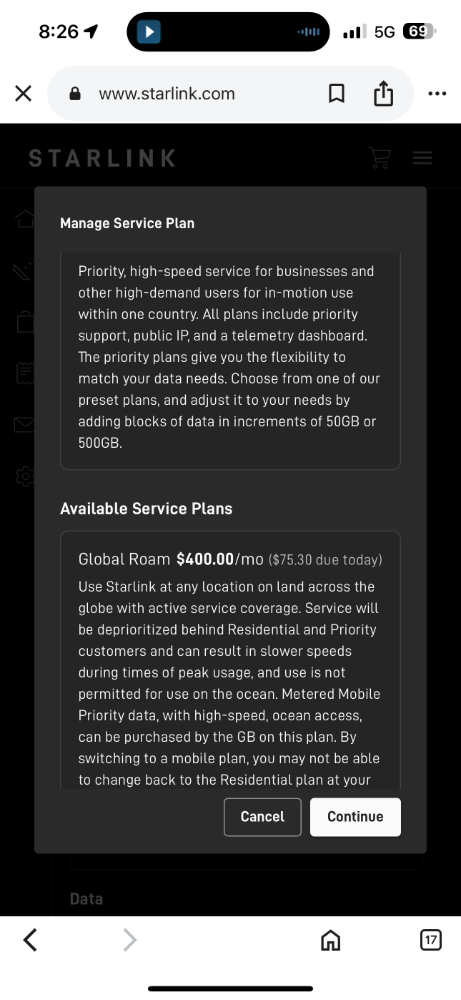Open the share icon in address bar
The image size is (461, 1000).
[x=383, y=93]
